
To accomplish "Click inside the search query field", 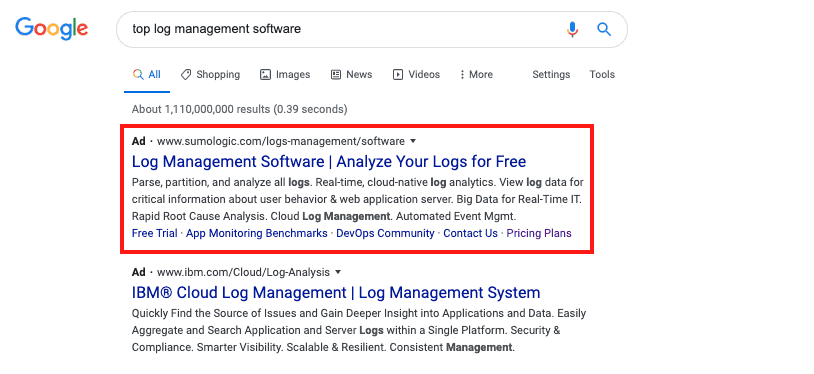I will [343, 29].
